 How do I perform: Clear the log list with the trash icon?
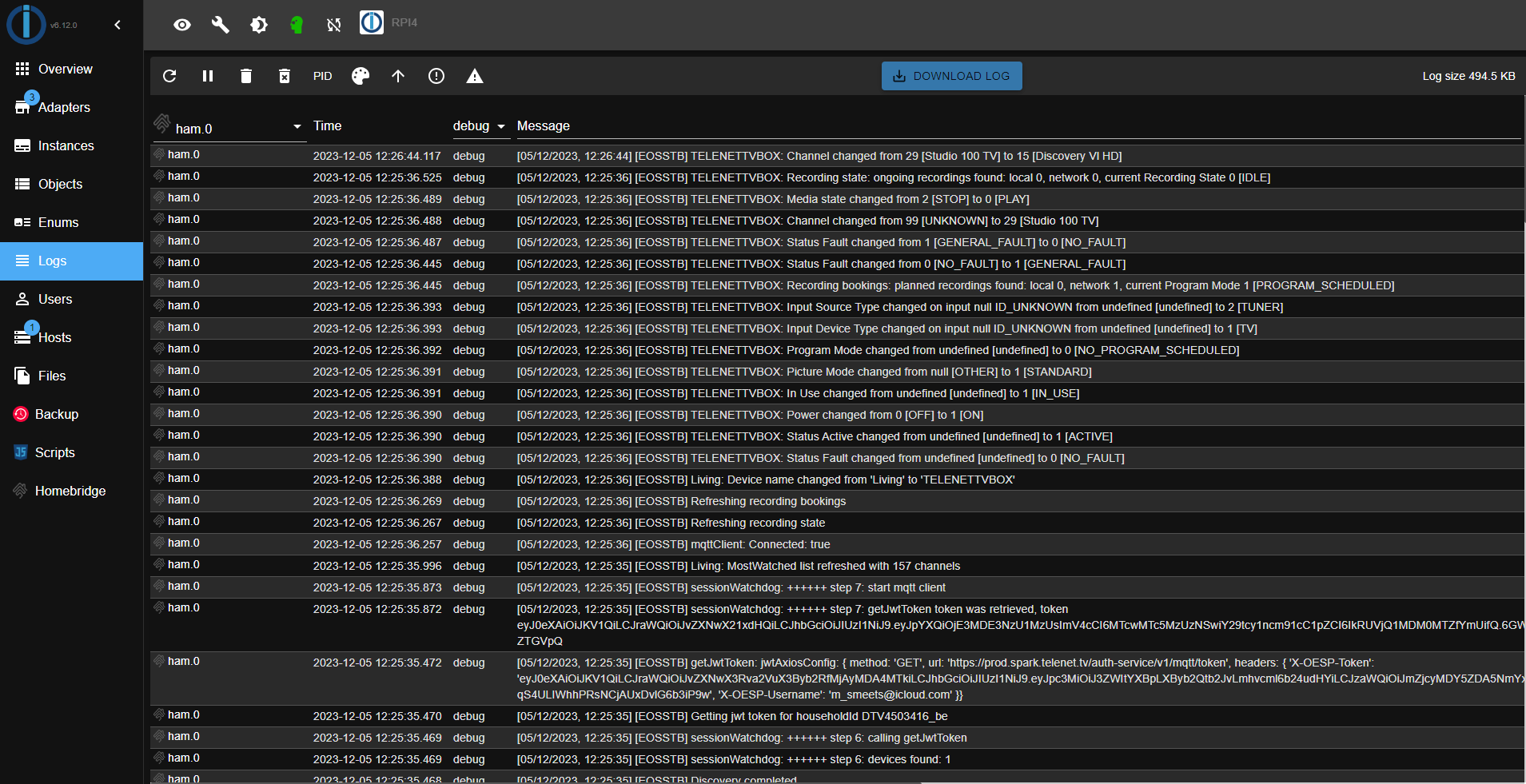pos(246,76)
